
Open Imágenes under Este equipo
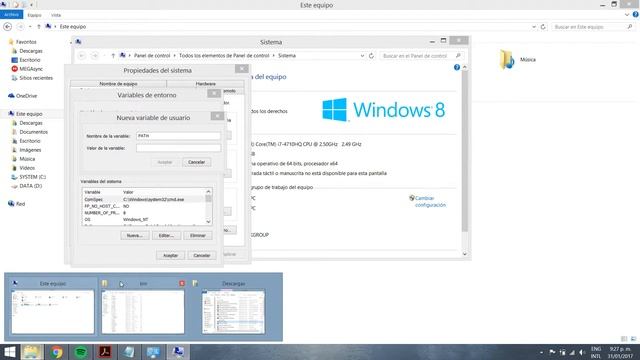coord(30,150)
